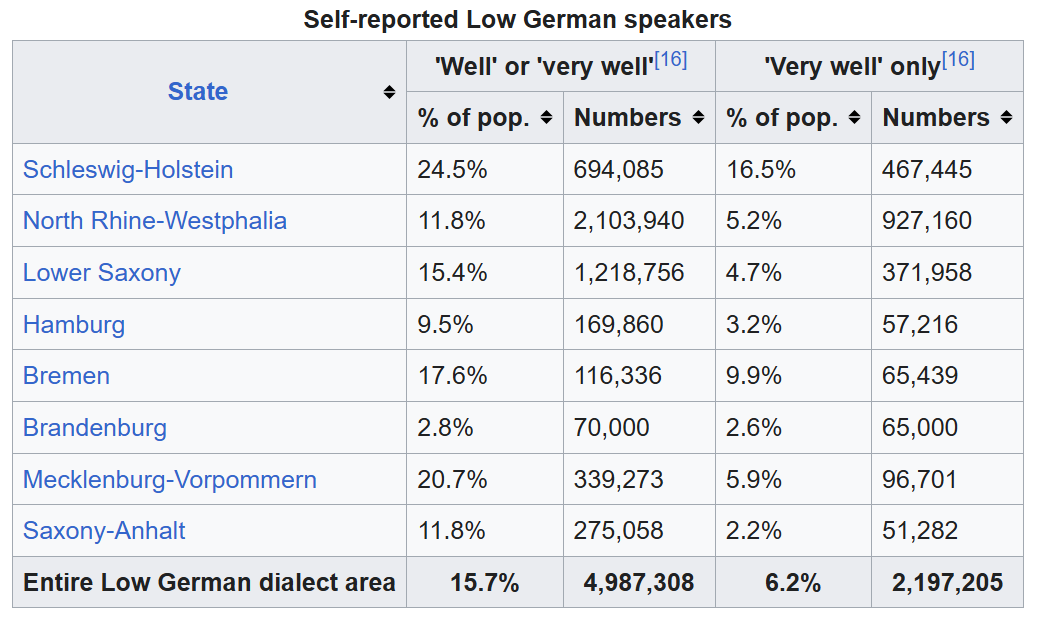Follow the Lower Saxony link
The image size is (1038, 618).
point(102,273)
